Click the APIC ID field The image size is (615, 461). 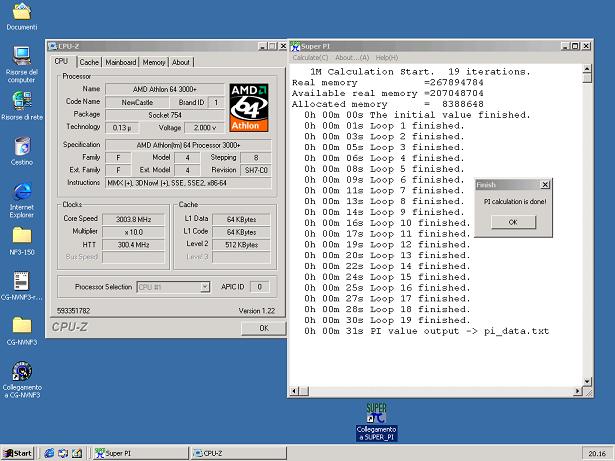coord(259,287)
